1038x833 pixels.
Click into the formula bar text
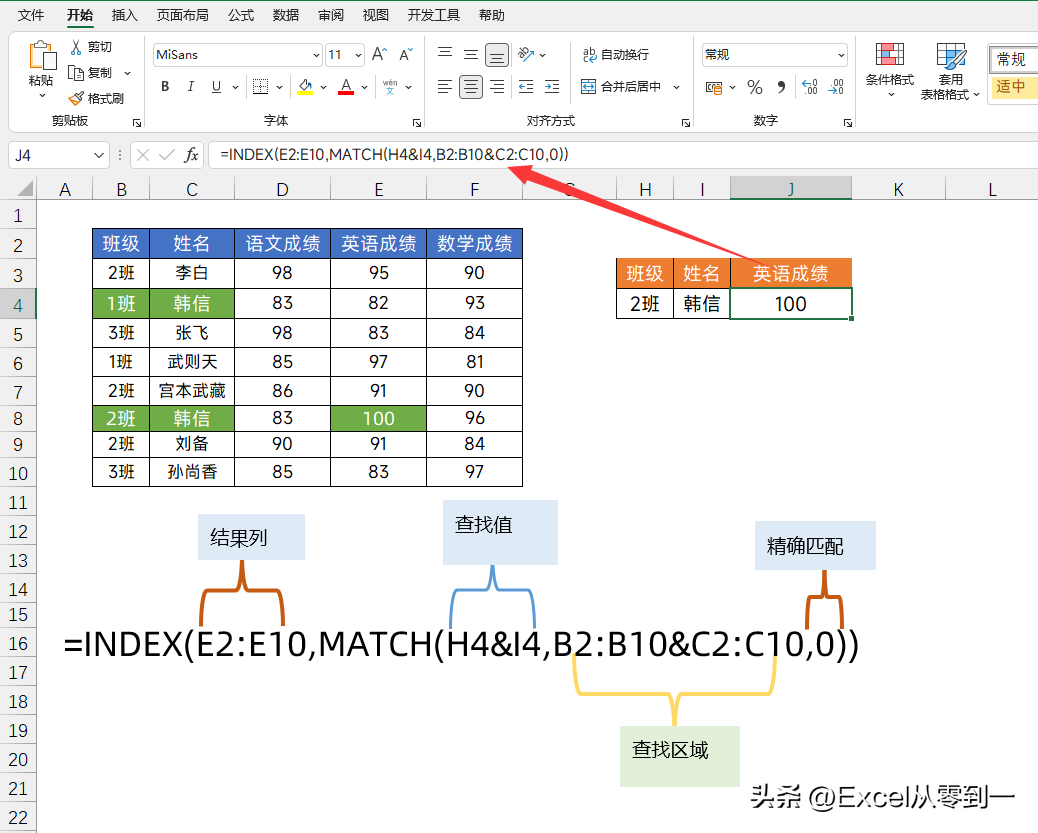394,155
